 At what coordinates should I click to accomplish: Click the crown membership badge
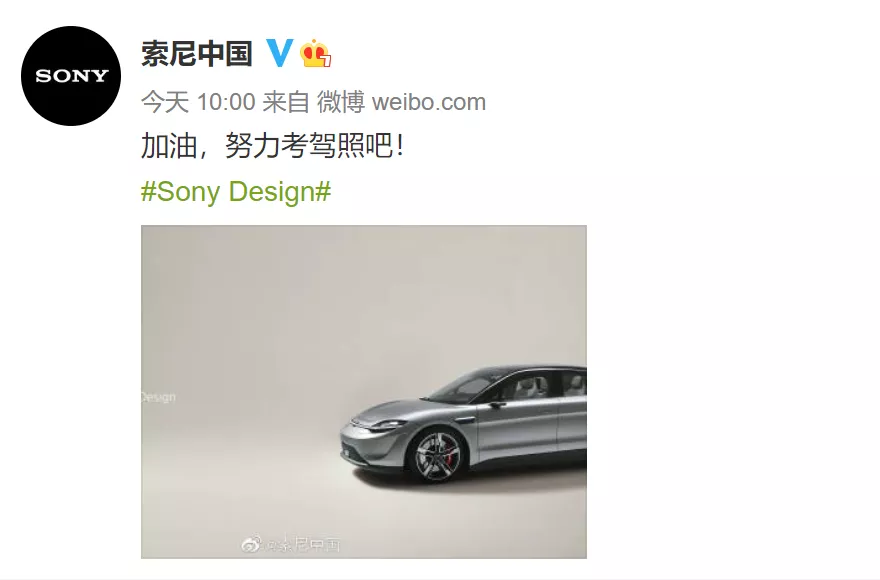315,54
